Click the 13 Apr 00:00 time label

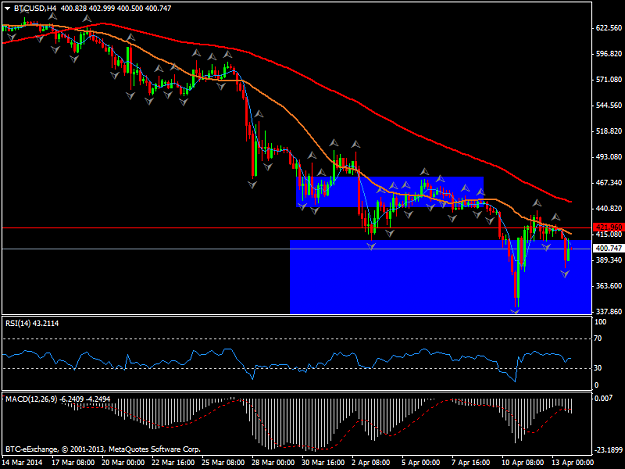click(x=573, y=462)
